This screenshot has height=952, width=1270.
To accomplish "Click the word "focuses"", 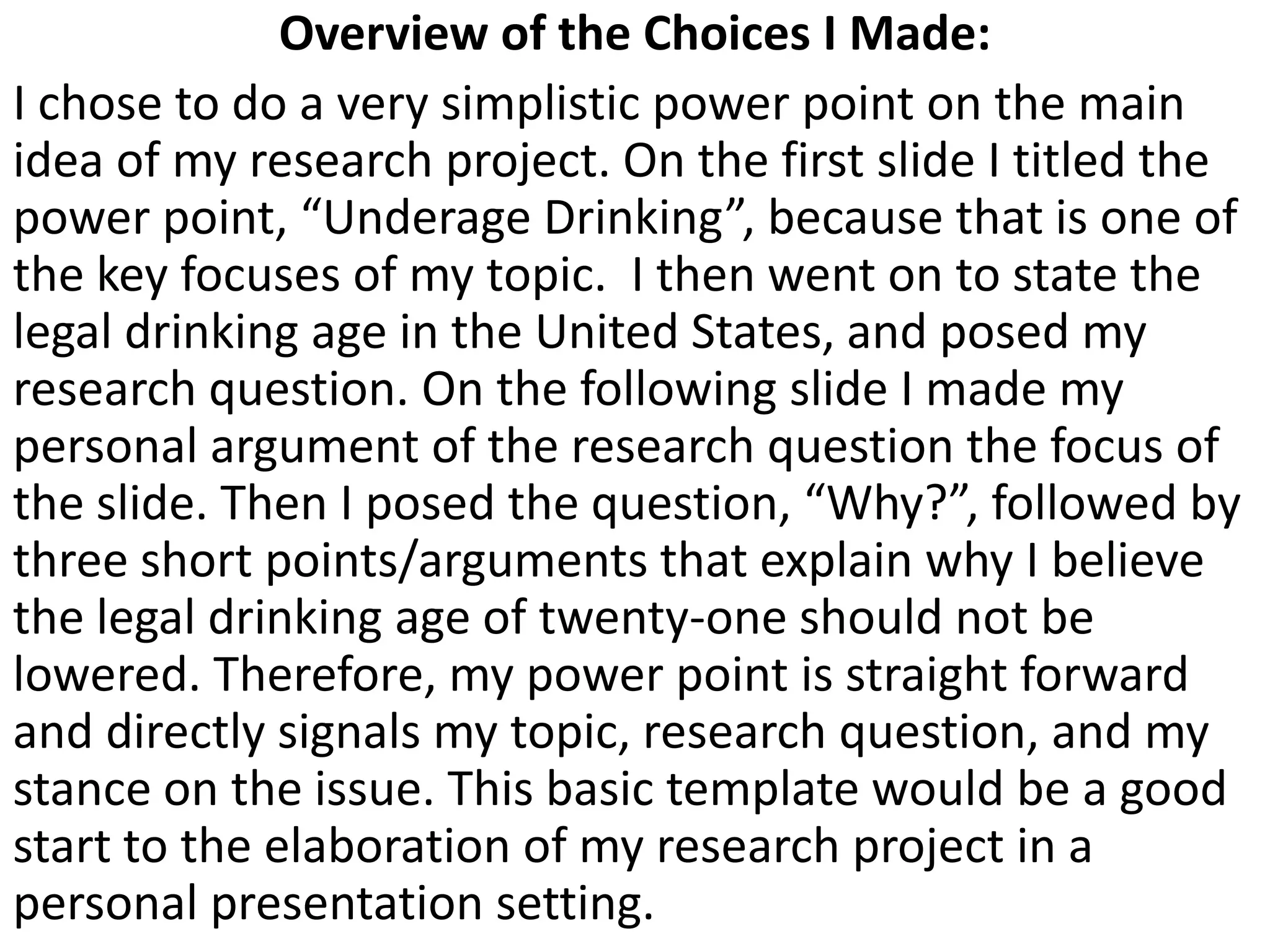I will tap(260, 275).
